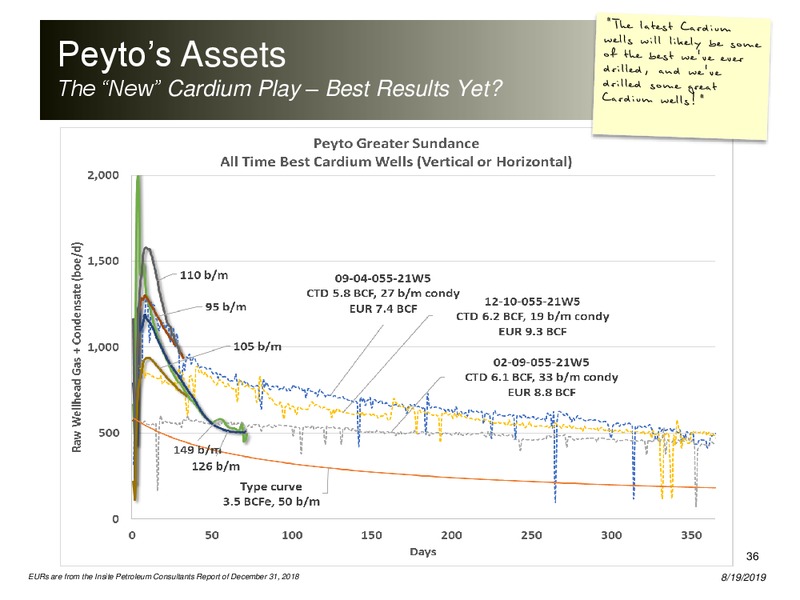
Task: Click the '149 b/m' data label
Action: click(197, 449)
